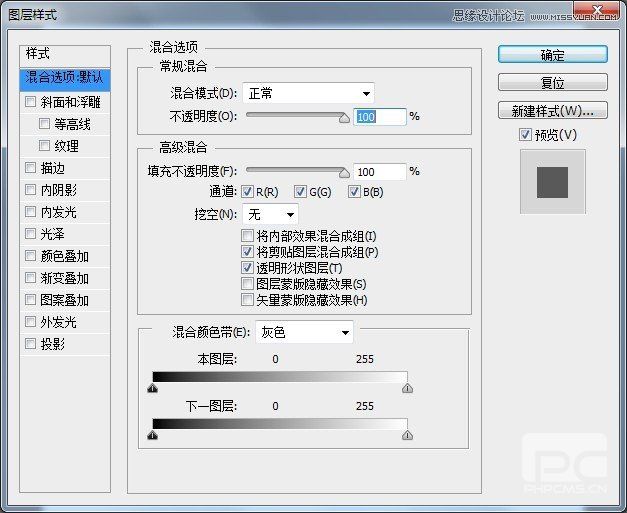The width and height of the screenshot is (627, 513).
Task: Enable the 颜色叠加 checkbox
Action: (x=30, y=256)
